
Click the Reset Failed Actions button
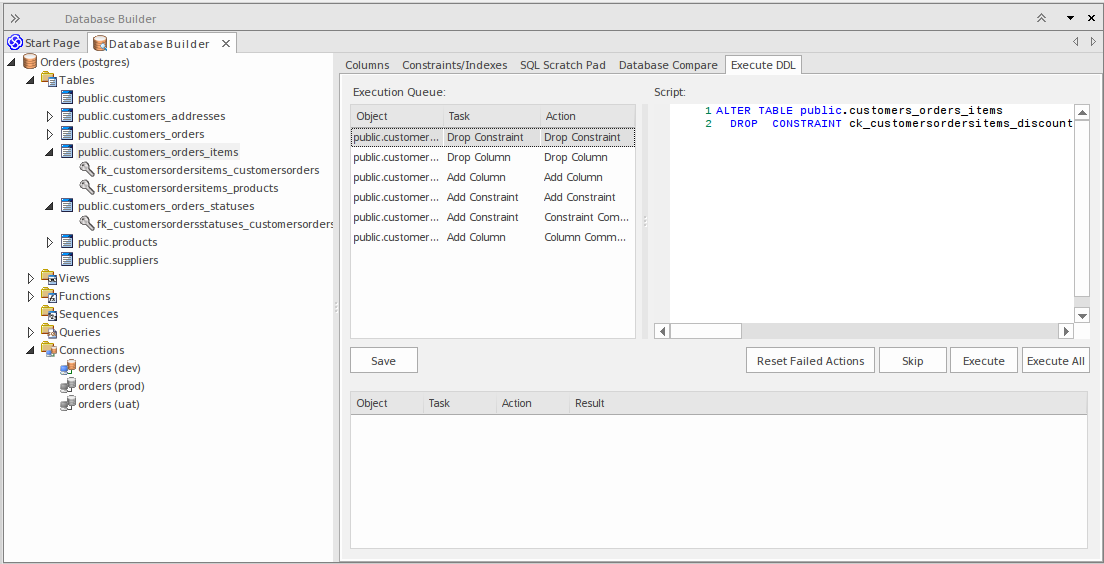(x=810, y=361)
